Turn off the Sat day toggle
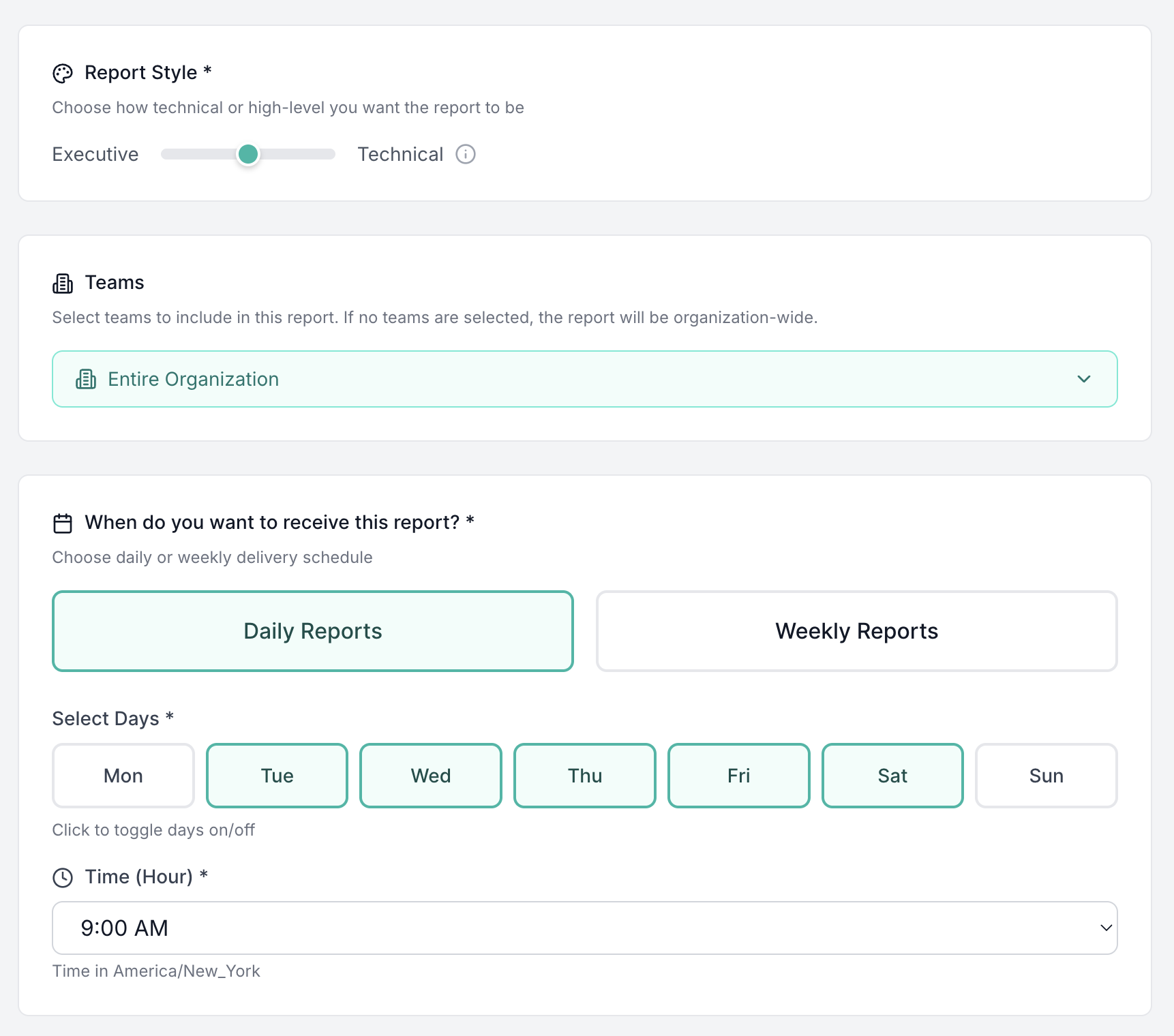 (892, 776)
